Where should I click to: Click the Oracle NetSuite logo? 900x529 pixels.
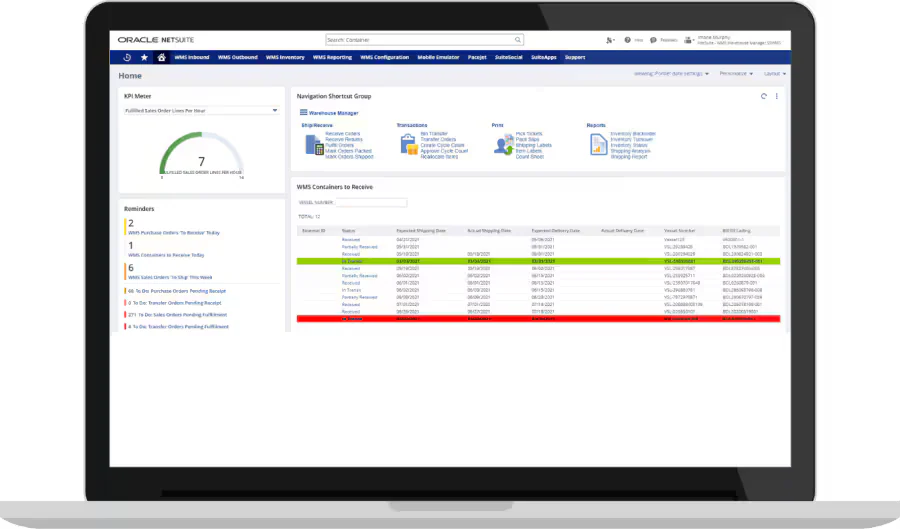pos(156,40)
